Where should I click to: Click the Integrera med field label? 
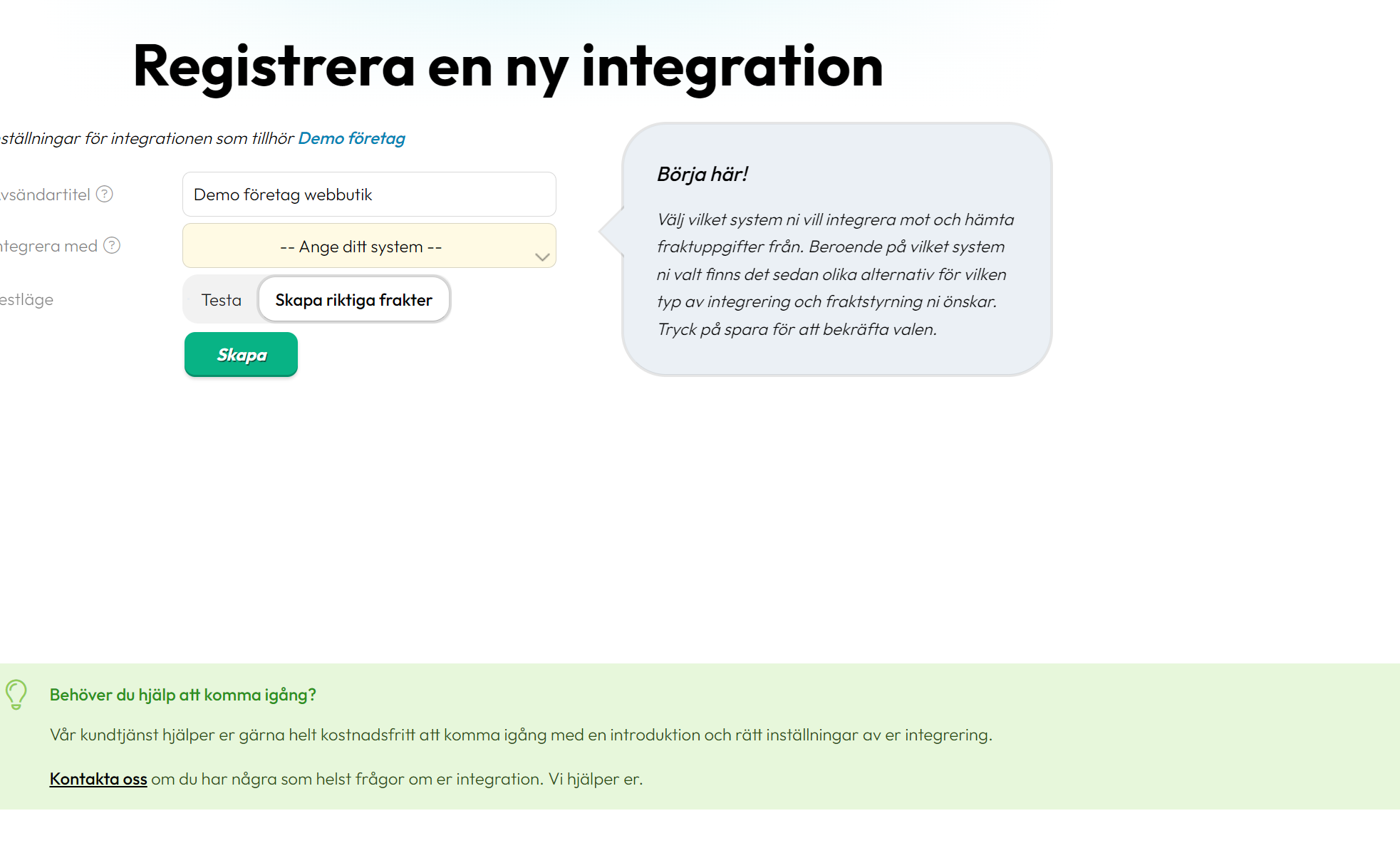coord(48,246)
